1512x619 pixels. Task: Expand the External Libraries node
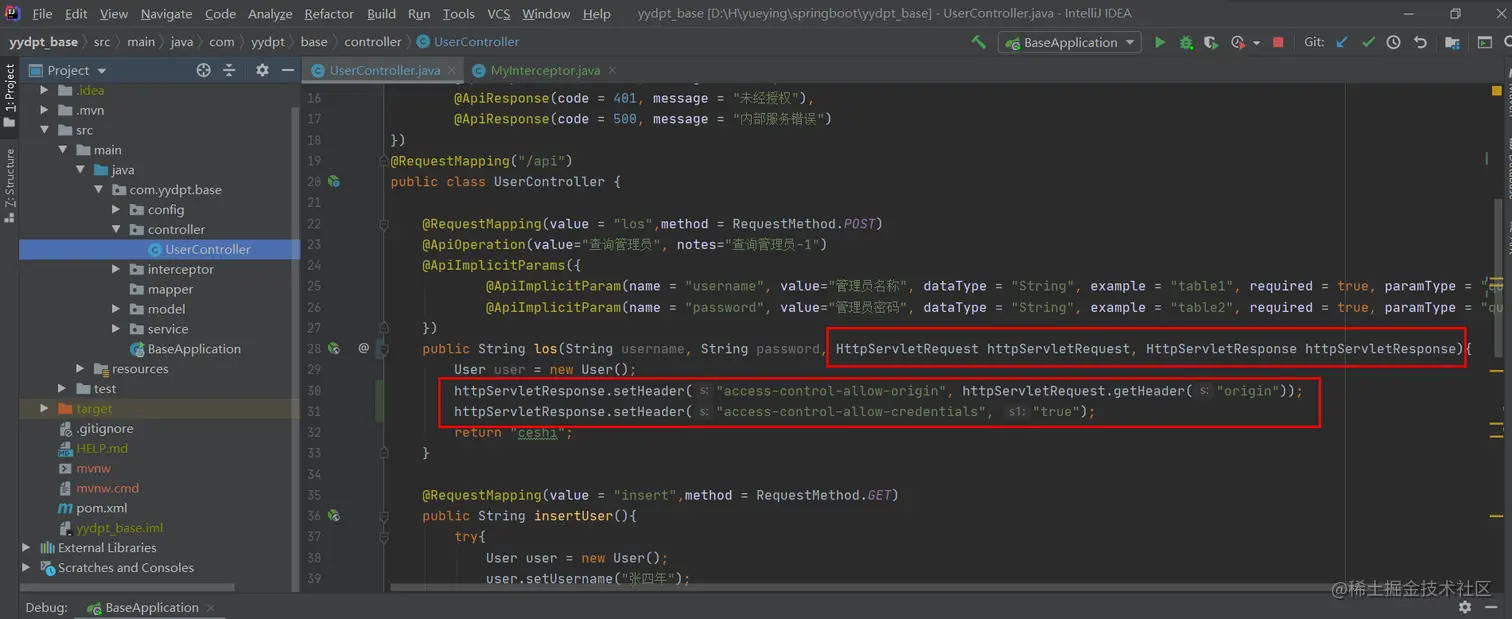tap(27, 548)
